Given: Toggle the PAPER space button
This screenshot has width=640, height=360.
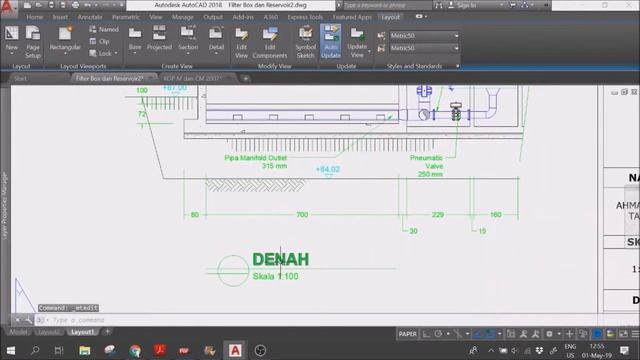Looking at the screenshot, I should tap(408, 334).
